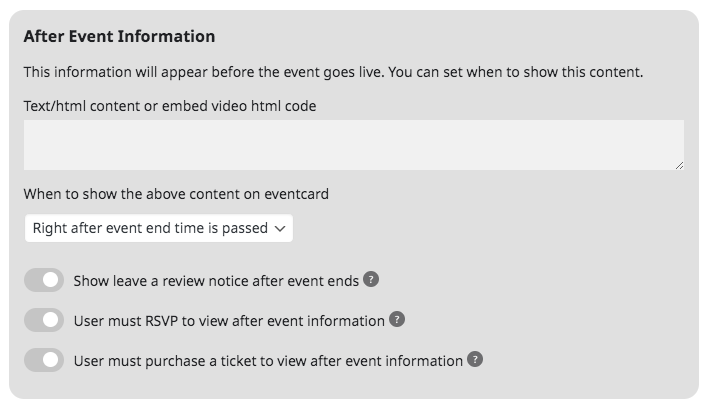
Task: Show help for ticket purchase requirement
Action: pos(475,359)
